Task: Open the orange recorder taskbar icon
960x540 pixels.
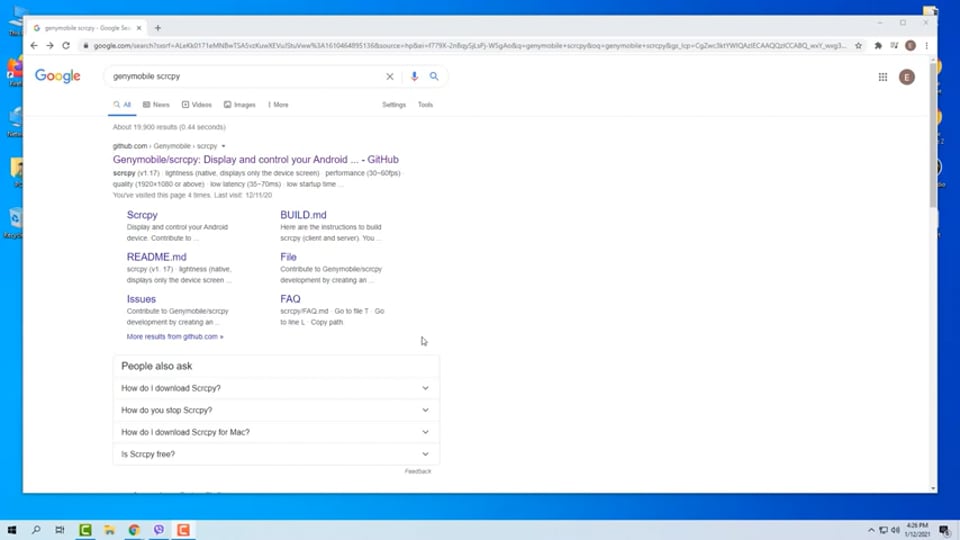Action: [183, 530]
